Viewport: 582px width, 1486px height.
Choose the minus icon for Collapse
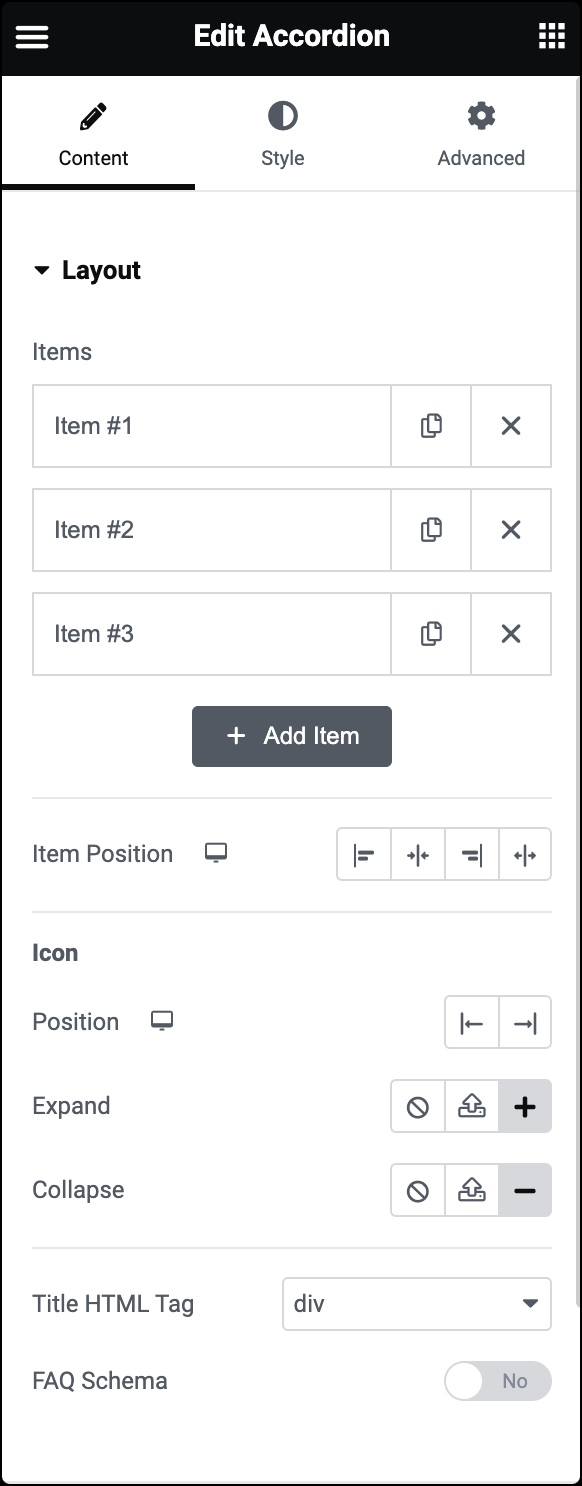525,1191
